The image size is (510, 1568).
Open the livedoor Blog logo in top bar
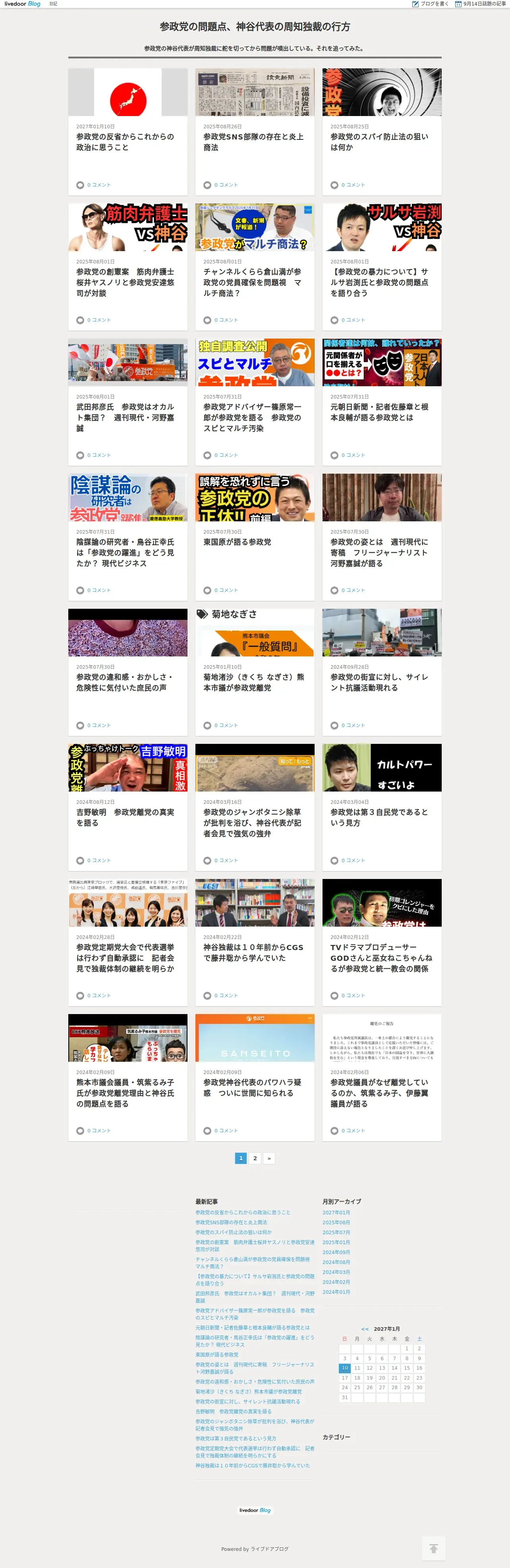coord(23,4)
